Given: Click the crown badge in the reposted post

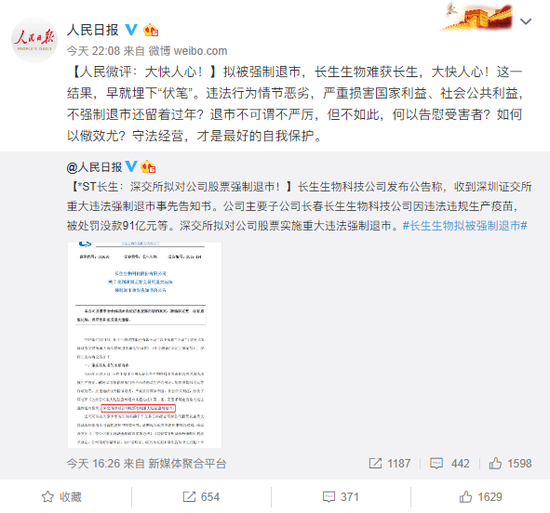Looking at the screenshot, I should point(148,167).
